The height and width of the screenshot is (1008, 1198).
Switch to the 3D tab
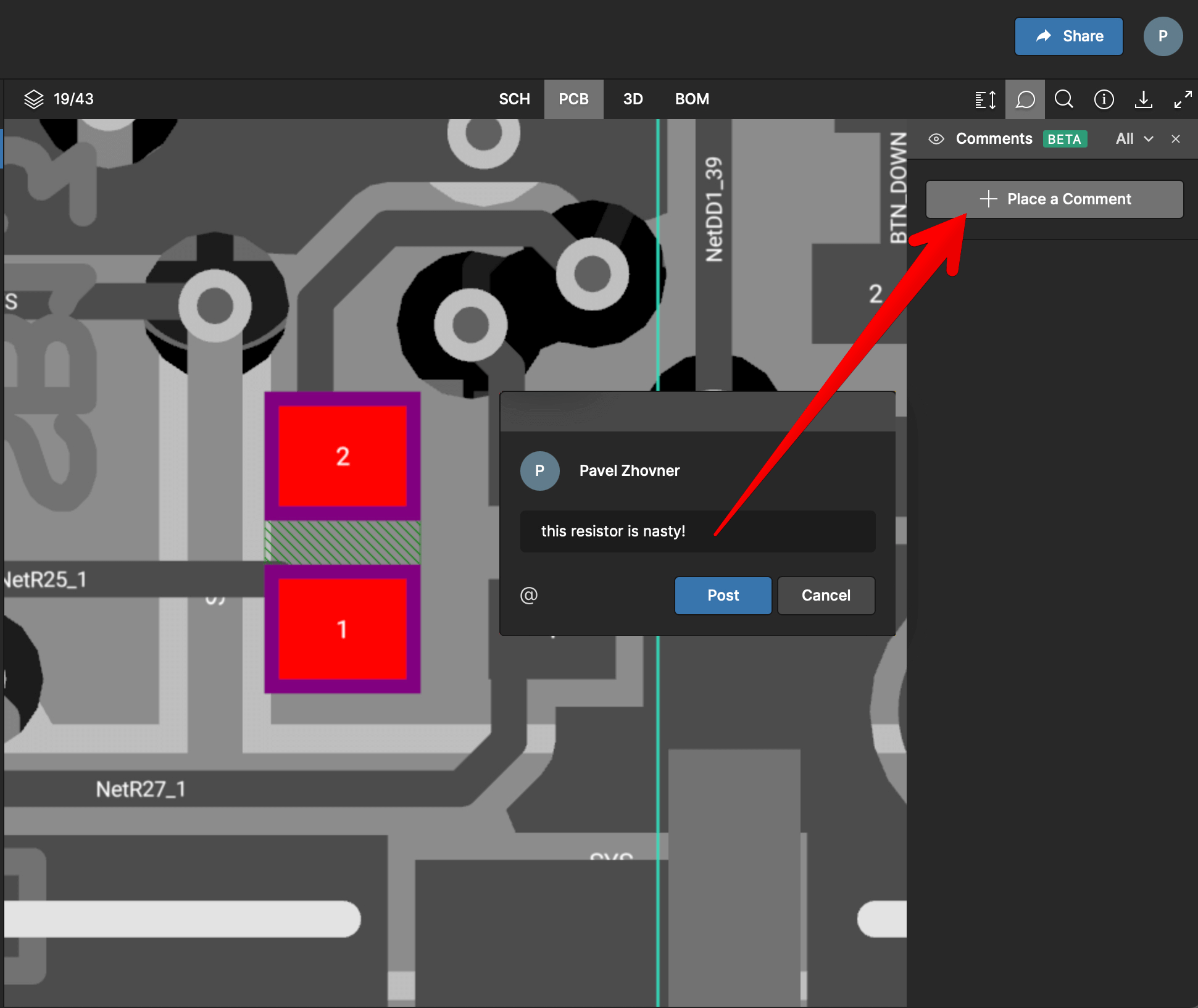(633, 99)
